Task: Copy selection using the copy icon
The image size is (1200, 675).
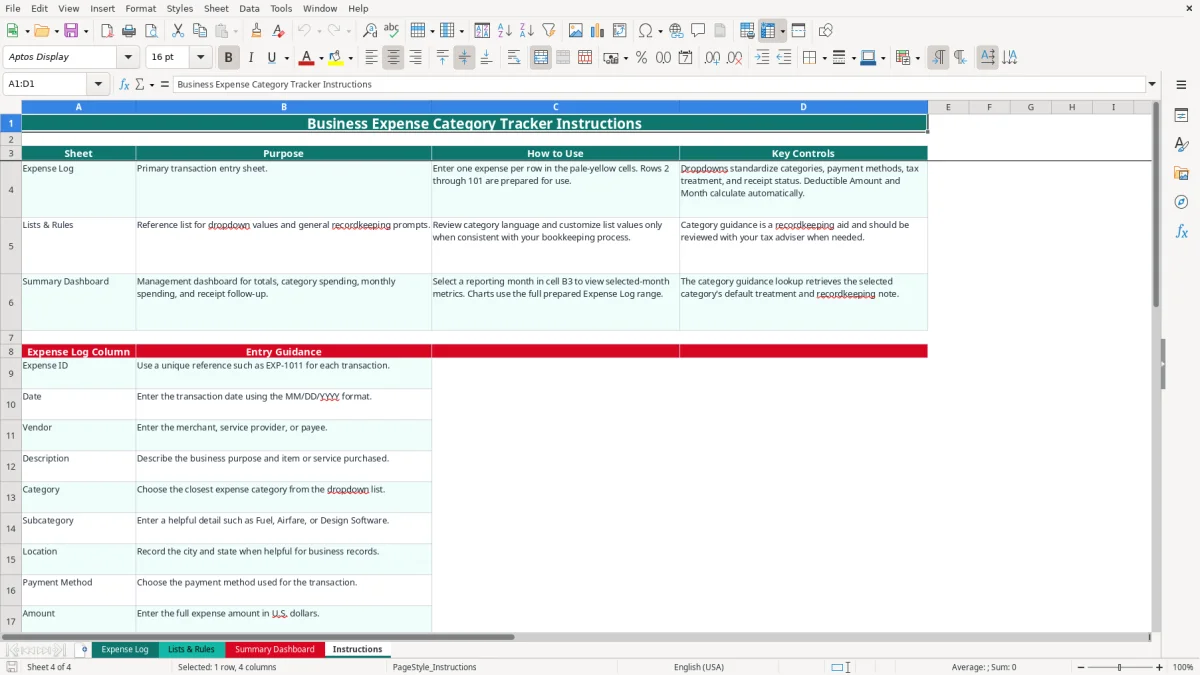Action: [199, 31]
